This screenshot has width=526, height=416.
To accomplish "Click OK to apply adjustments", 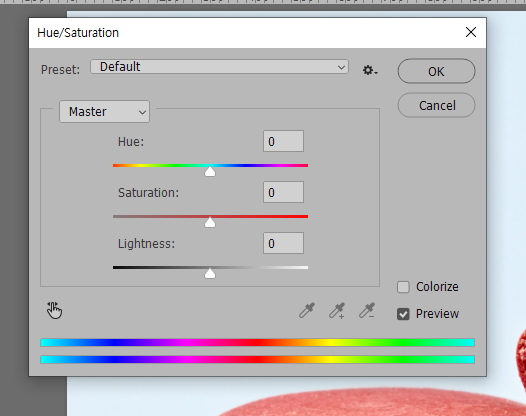I will click(x=436, y=71).
